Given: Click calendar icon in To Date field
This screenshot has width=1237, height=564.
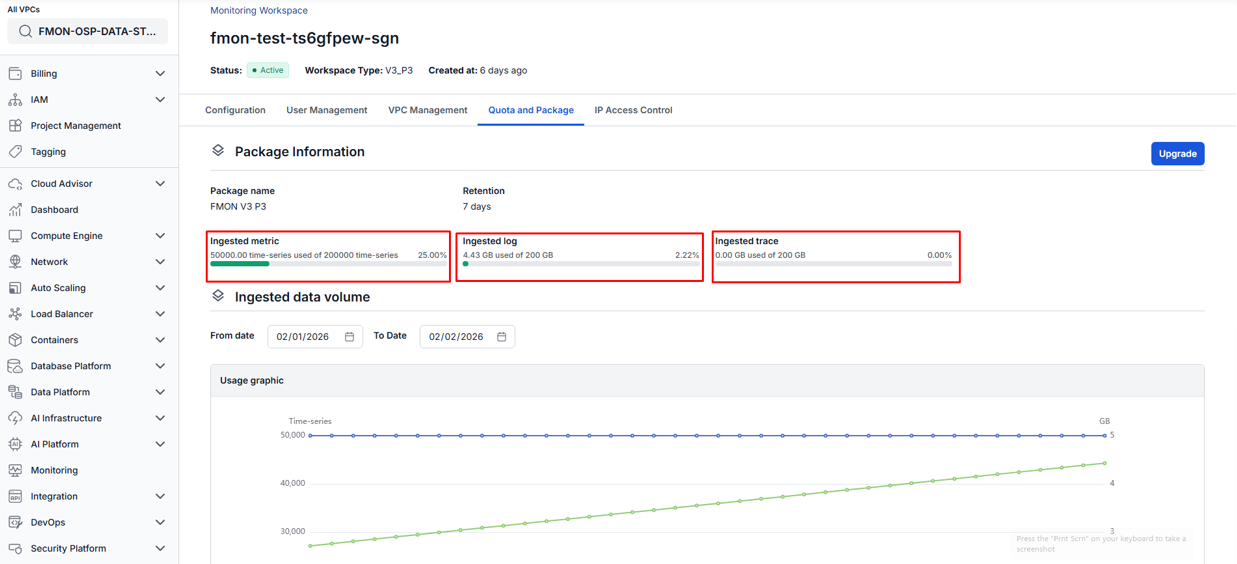Looking at the screenshot, I should [502, 337].
